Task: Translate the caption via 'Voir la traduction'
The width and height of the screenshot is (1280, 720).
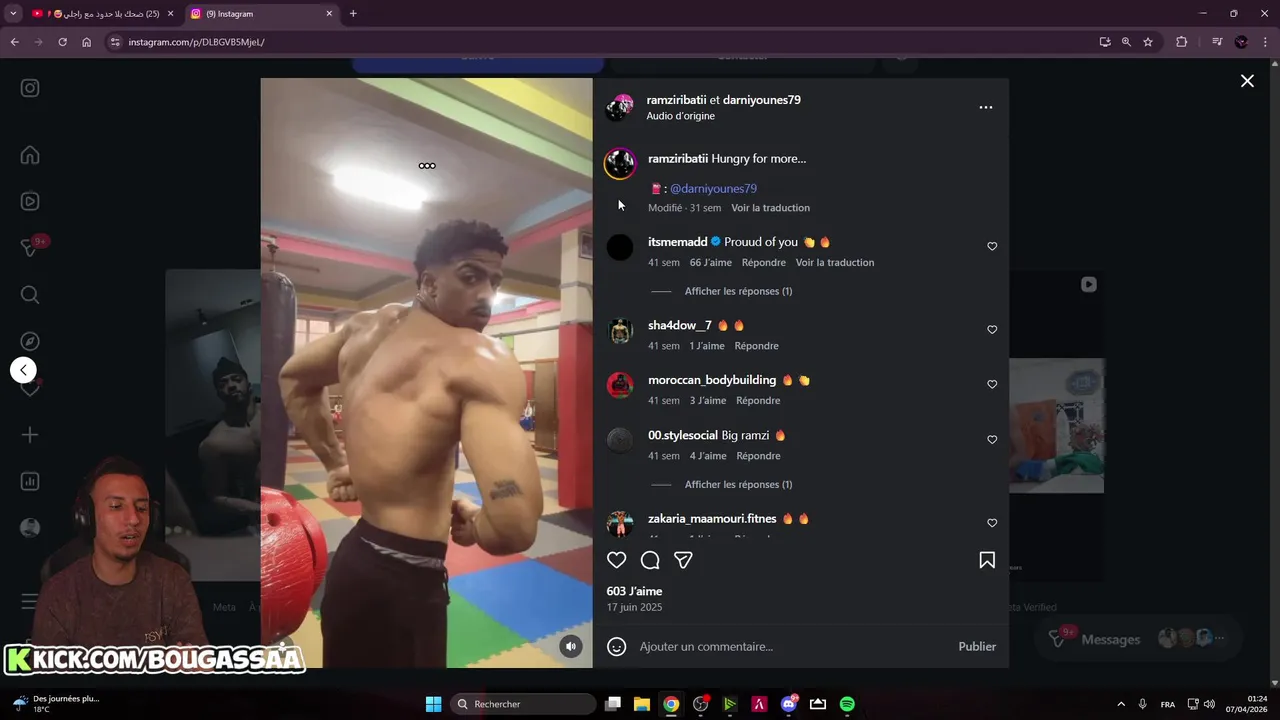Action: click(x=770, y=208)
